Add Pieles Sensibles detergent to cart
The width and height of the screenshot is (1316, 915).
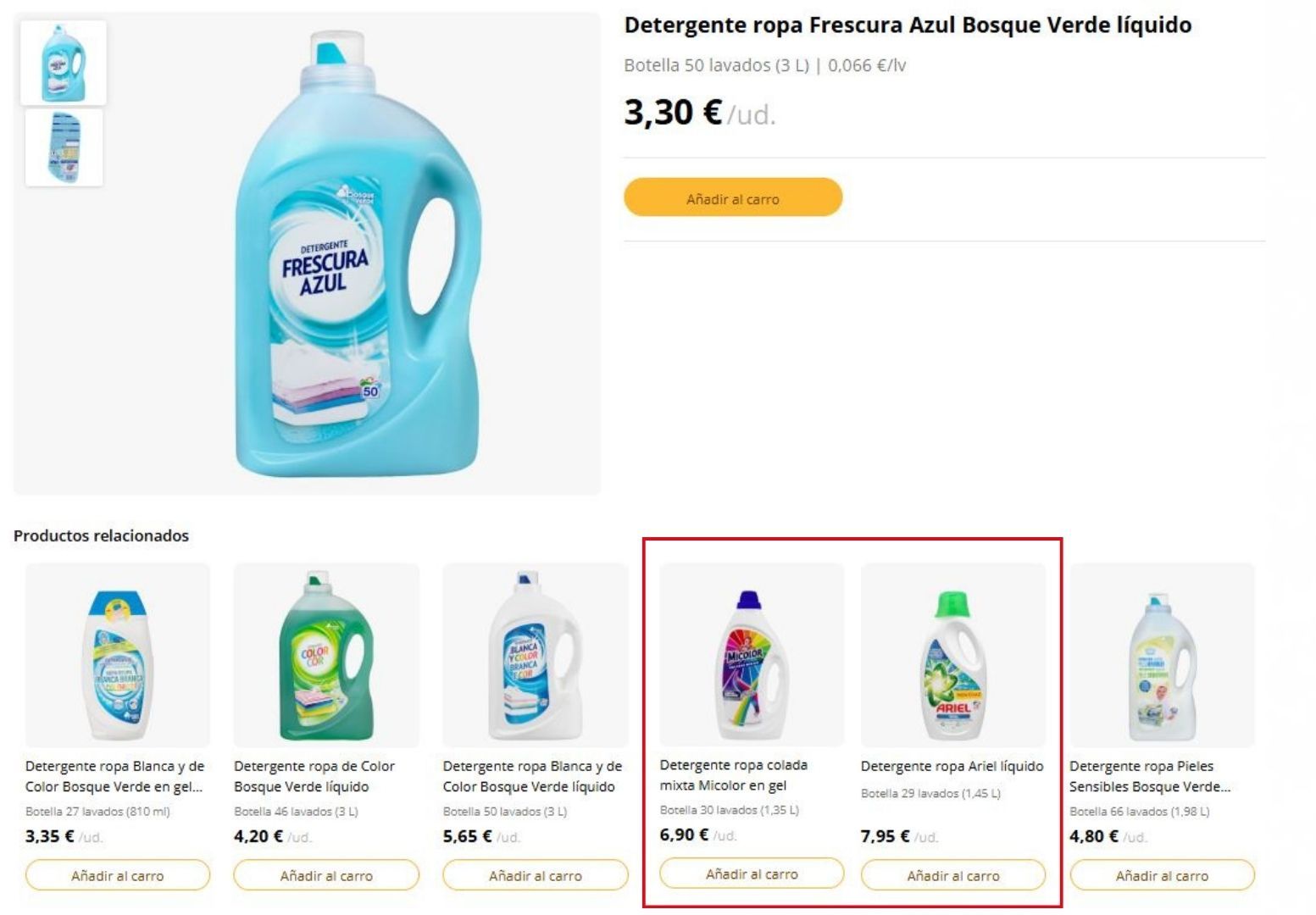point(1162,875)
